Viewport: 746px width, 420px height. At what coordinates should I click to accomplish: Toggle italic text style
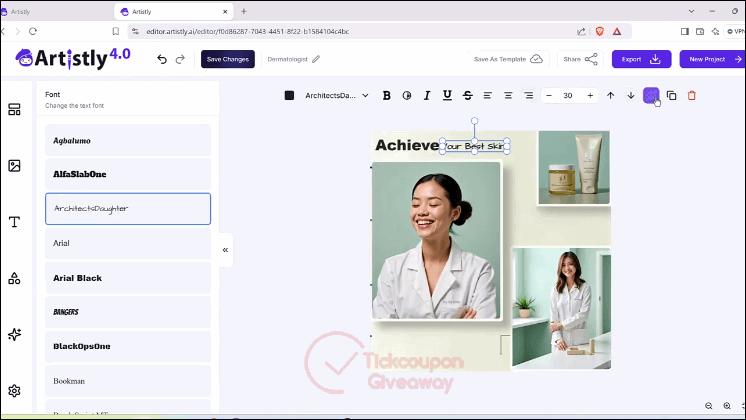click(x=427, y=96)
